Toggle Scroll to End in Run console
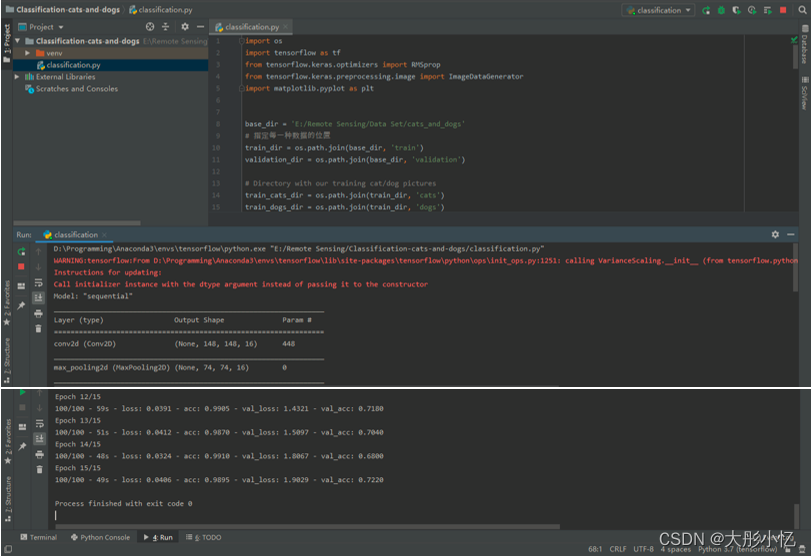The height and width of the screenshot is (558, 812). point(38,298)
